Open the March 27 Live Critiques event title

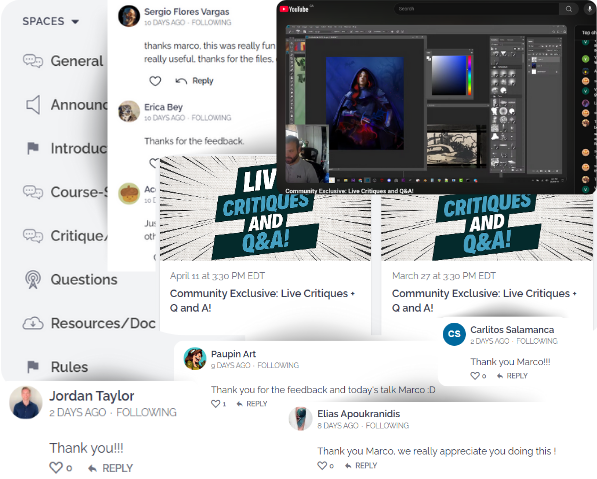point(484,300)
